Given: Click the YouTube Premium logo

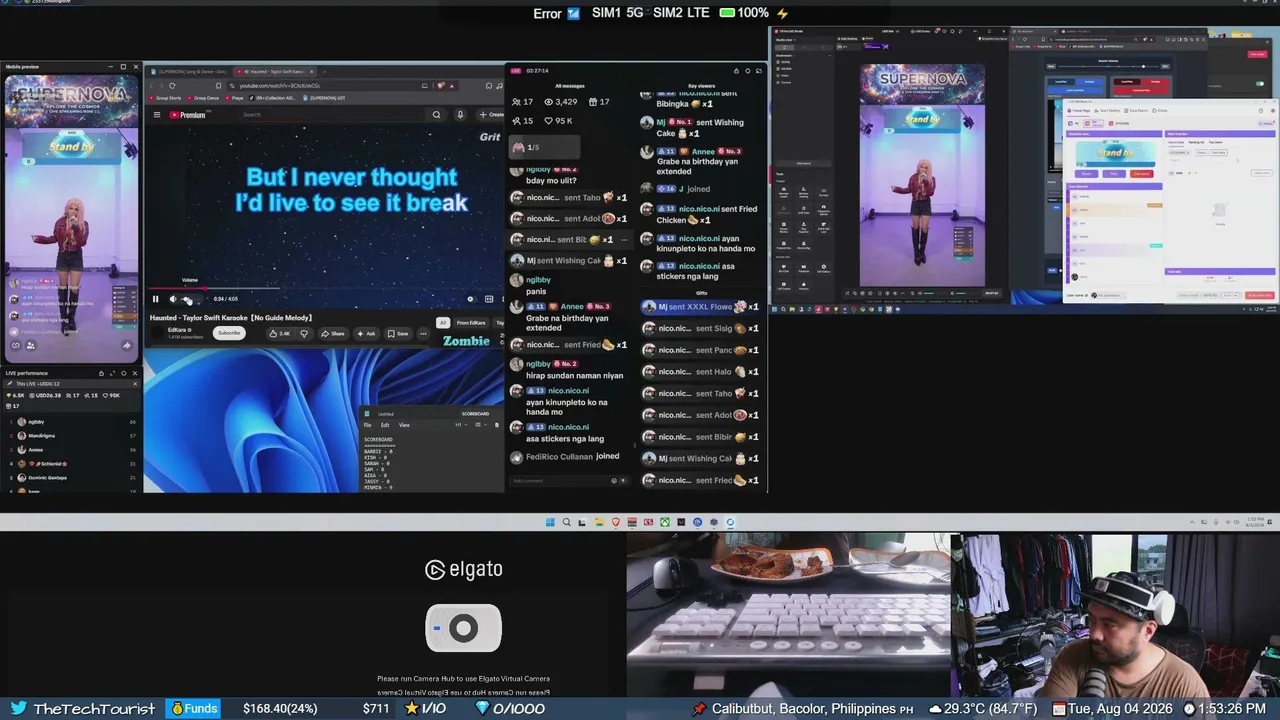Looking at the screenshot, I should click(x=188, y=115).
